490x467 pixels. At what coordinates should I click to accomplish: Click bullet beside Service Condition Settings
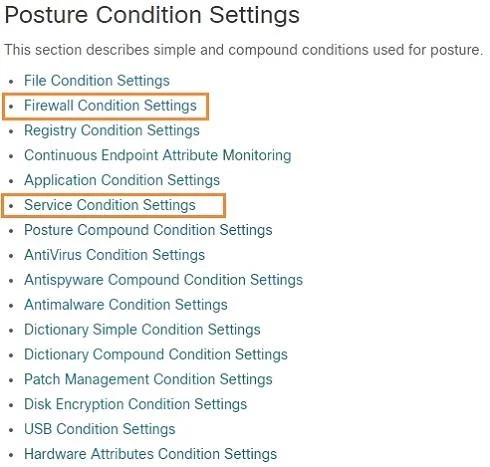click(x=12, y=206)
